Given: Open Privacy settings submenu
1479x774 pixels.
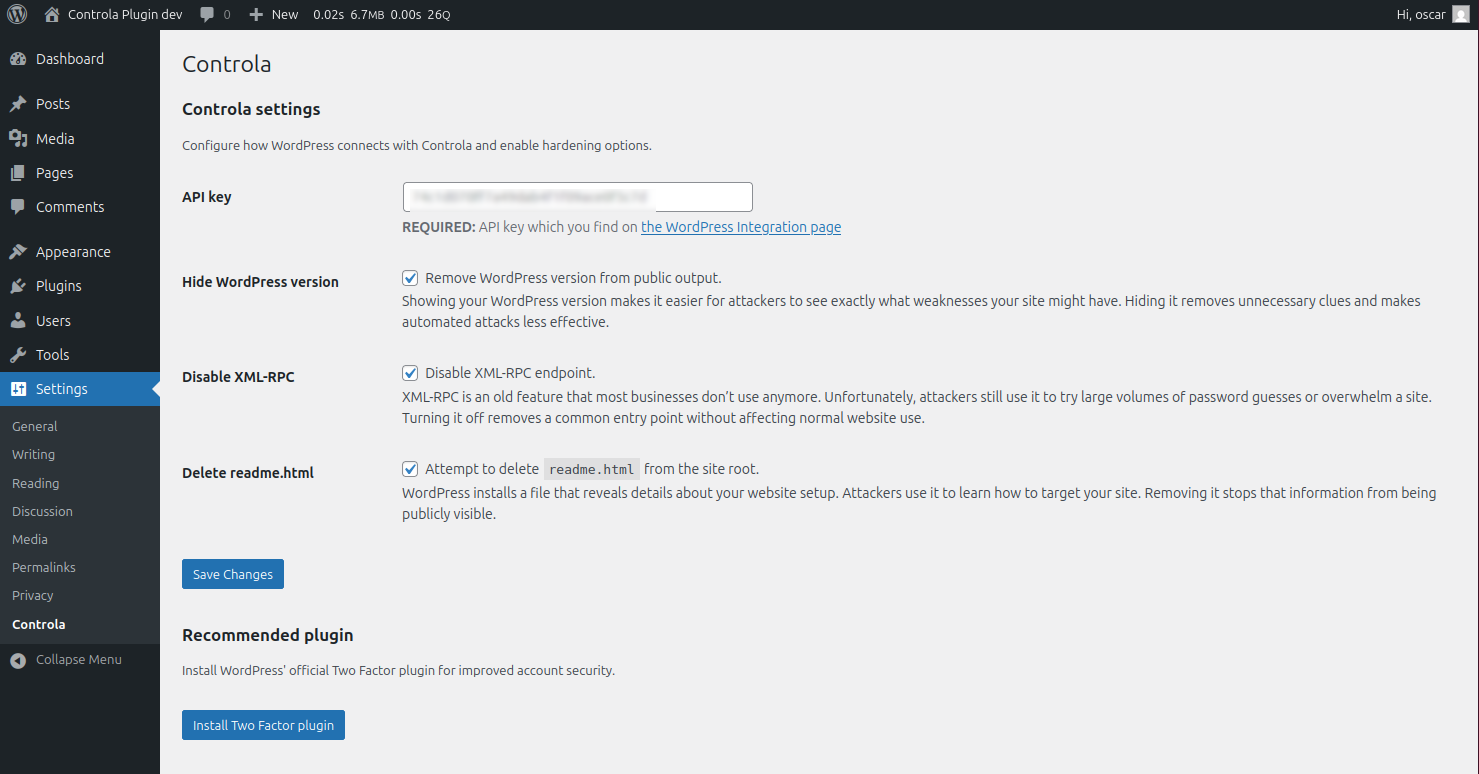Looking at the screenshot, I should 33,595.
